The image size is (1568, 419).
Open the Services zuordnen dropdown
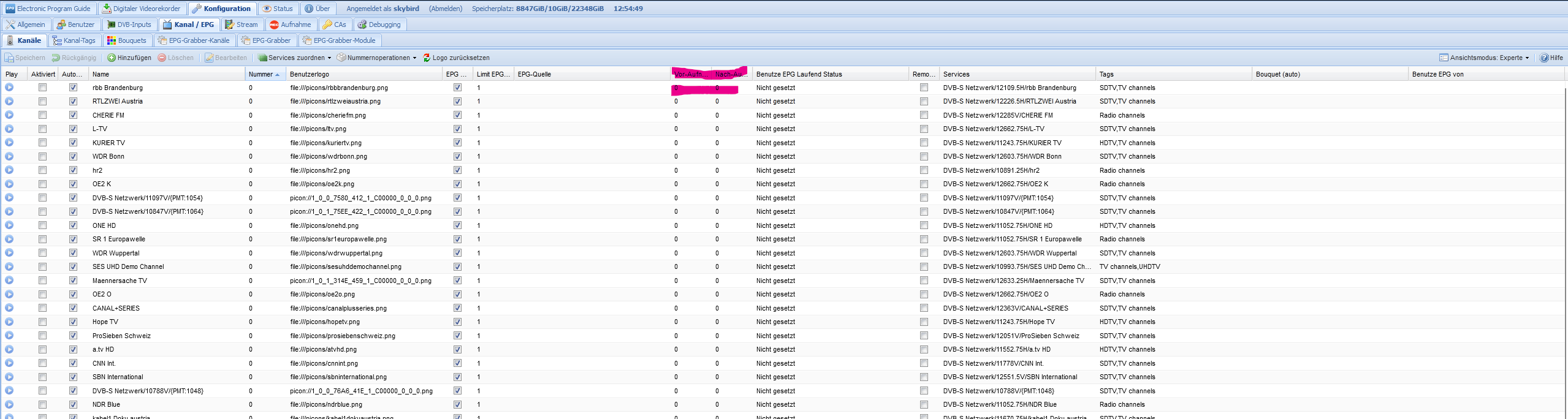click(295, 58)
